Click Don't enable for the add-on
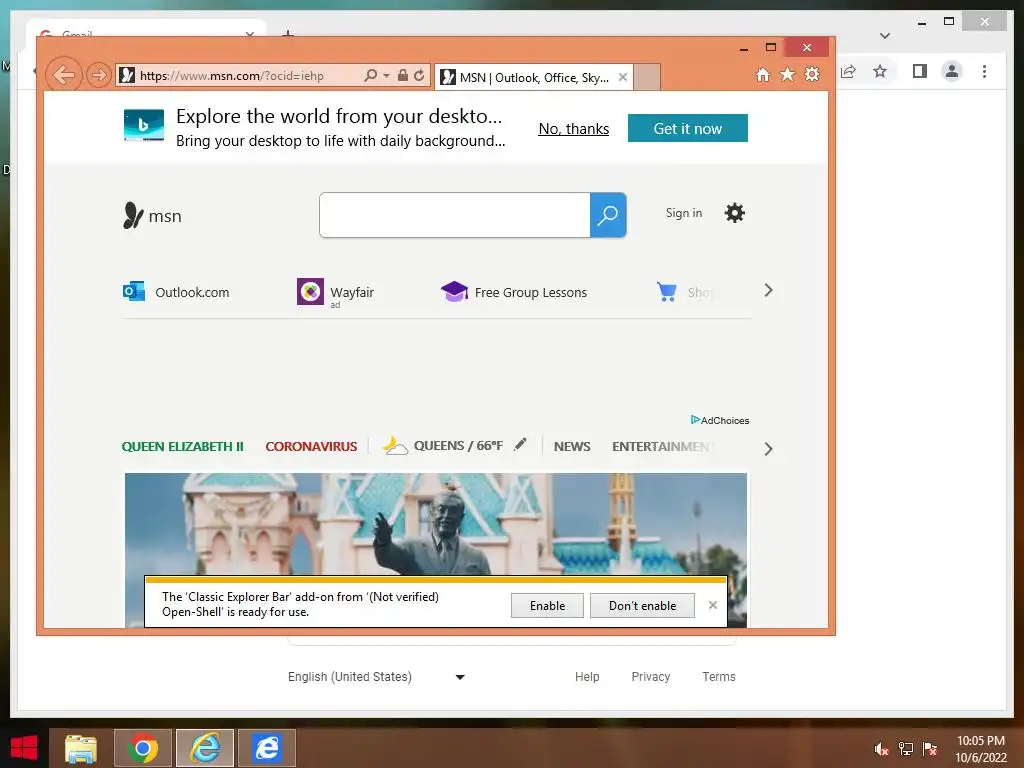 pyautogui.click(x=642, y=605)
